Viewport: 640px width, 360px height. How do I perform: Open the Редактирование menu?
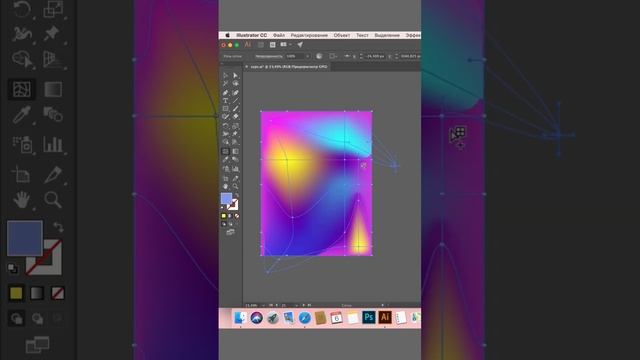(x=309, y=35)
